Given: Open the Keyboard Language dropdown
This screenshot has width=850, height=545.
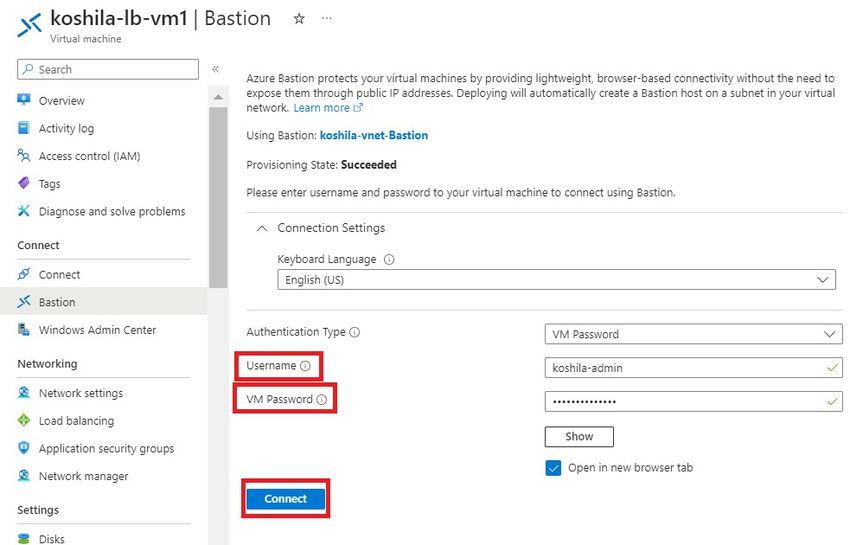Looking at the screenshot, I should pyautogui.click(x=556, y=280).
